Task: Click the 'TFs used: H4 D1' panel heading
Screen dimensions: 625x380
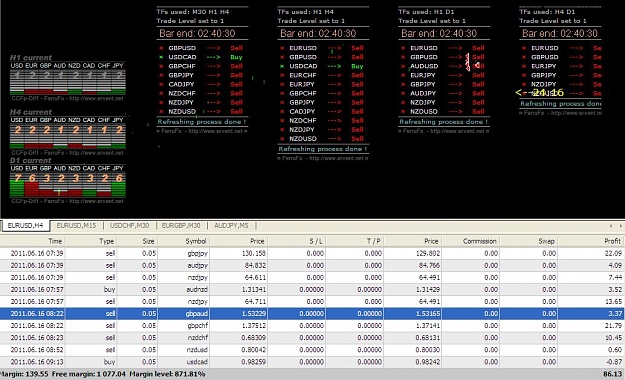Action: [547, 12]
